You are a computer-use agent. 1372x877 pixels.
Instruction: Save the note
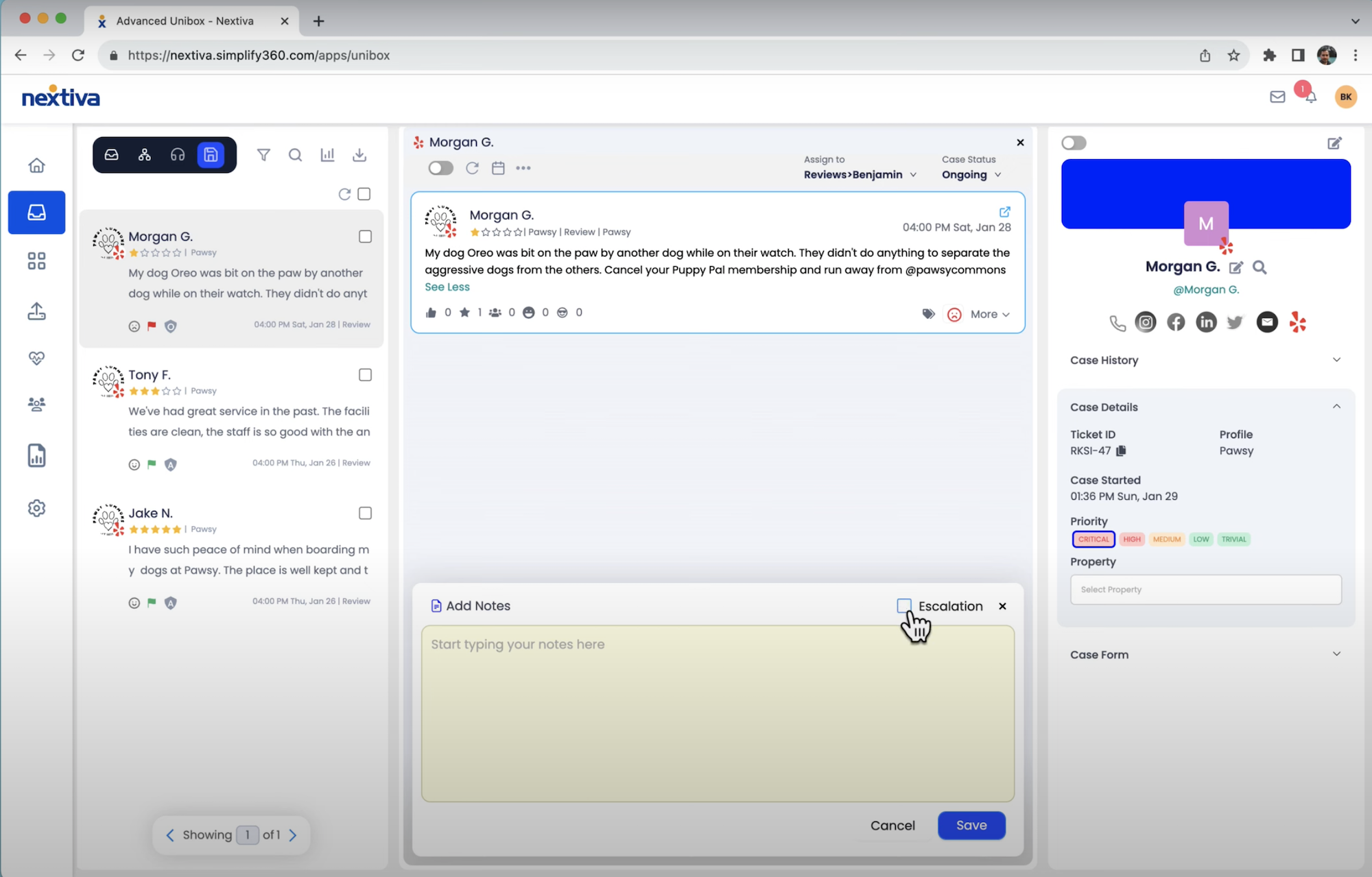click(x=971, y=826)
